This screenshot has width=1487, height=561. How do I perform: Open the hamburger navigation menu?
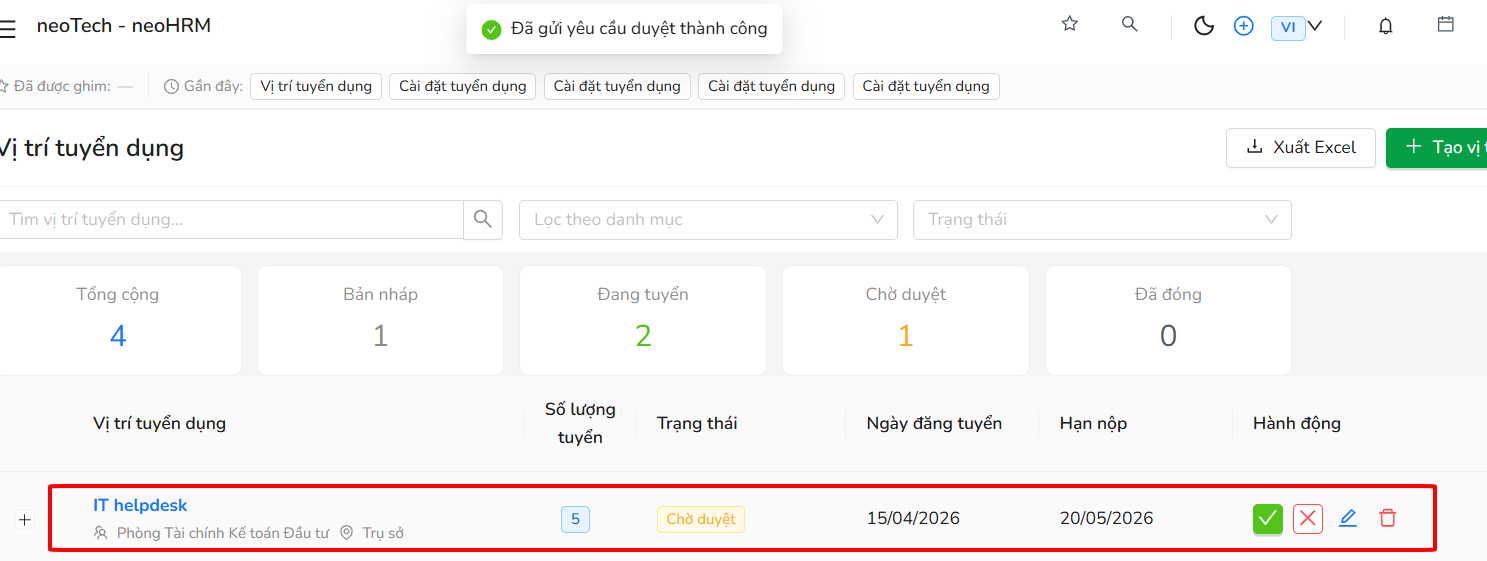7,29
